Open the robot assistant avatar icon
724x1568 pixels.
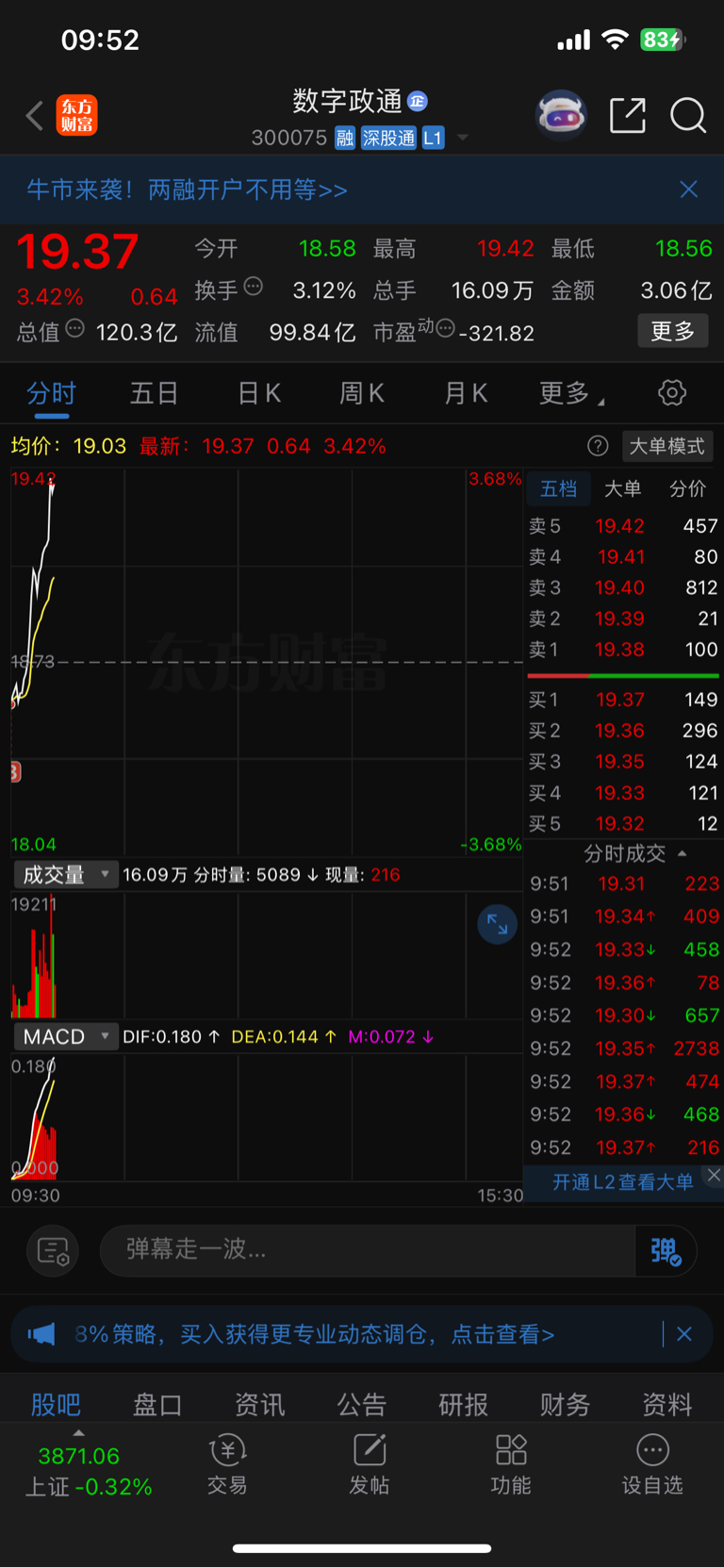561,116
